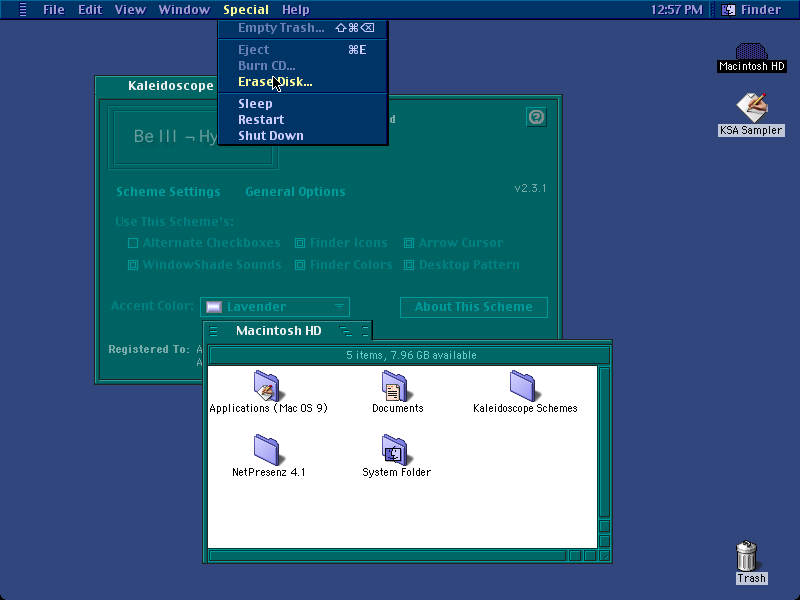
Task: Click the dimmed Burn CD… menu item
Action: pos(303,66)
